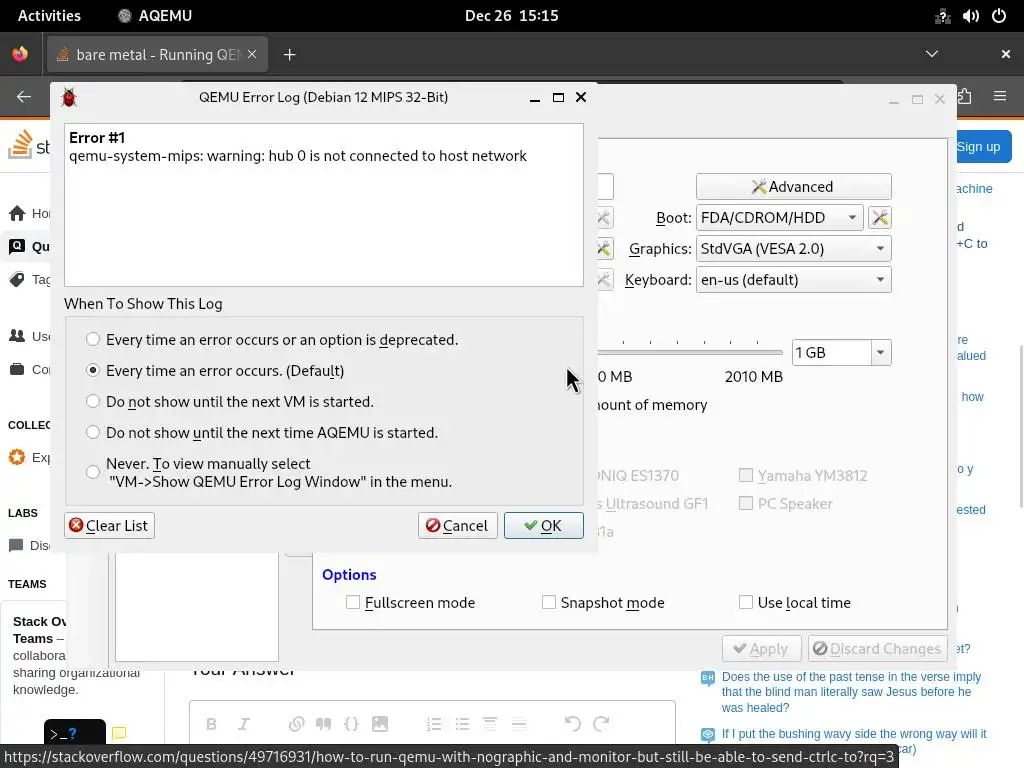Image resolution: width=1024 pixels, height=768 pixels.
Task: Open the Firefox hamburger menu
Action: coord(999,97)
